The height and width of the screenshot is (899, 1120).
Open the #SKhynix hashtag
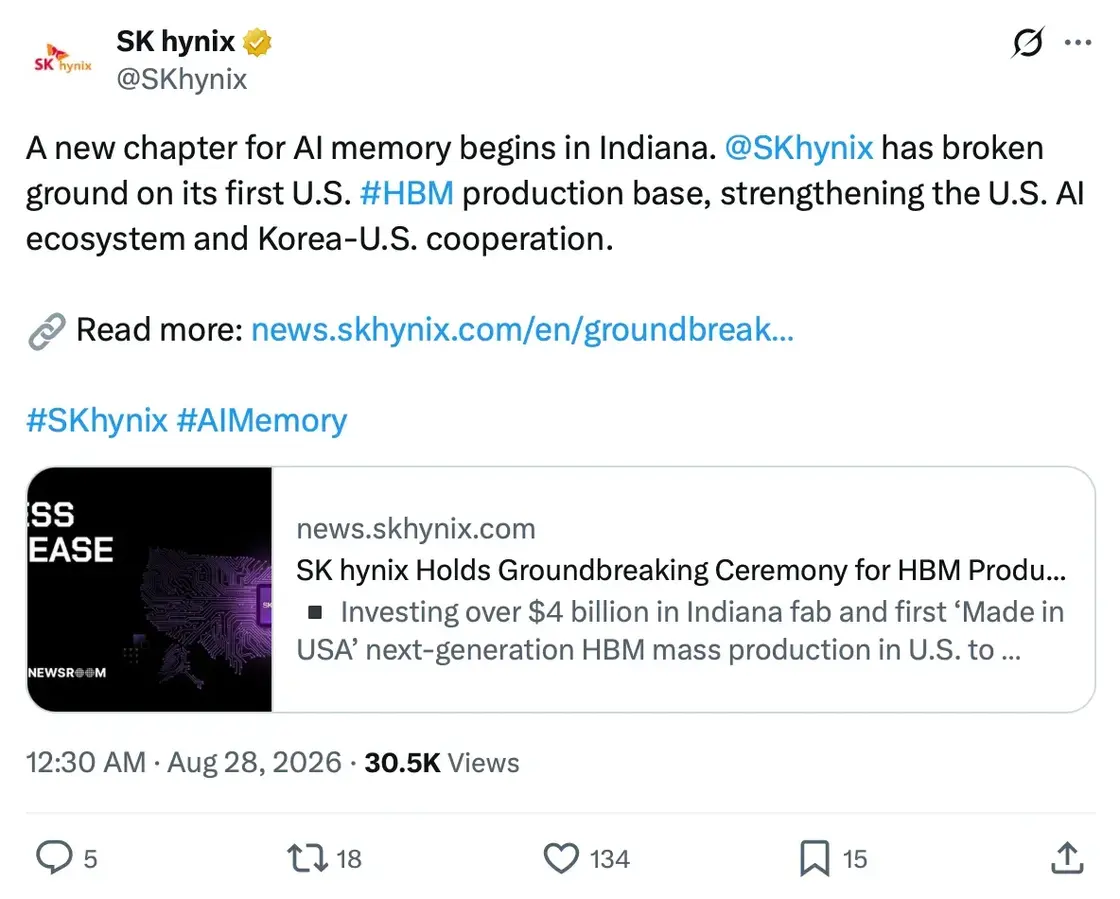(96, 420)
